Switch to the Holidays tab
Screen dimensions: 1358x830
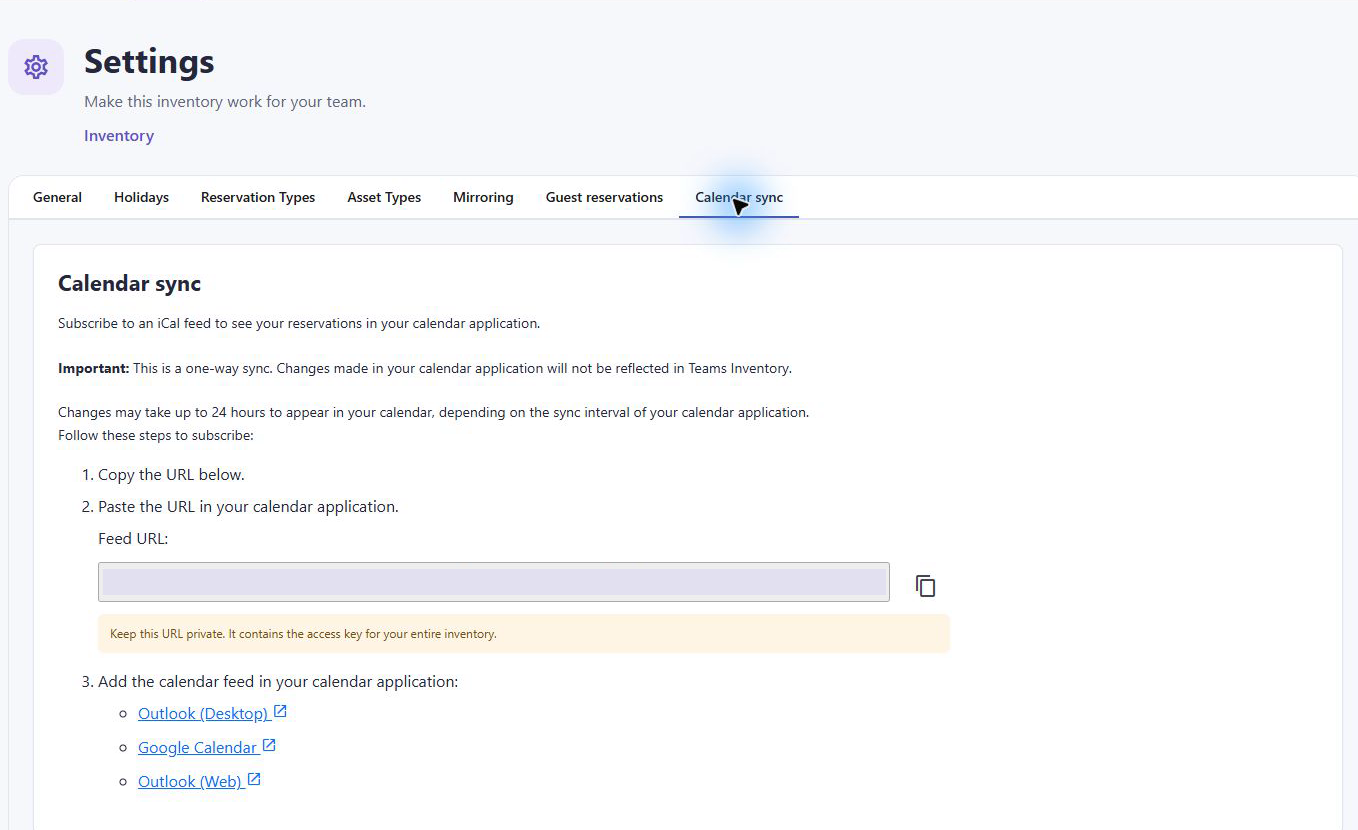141,198
